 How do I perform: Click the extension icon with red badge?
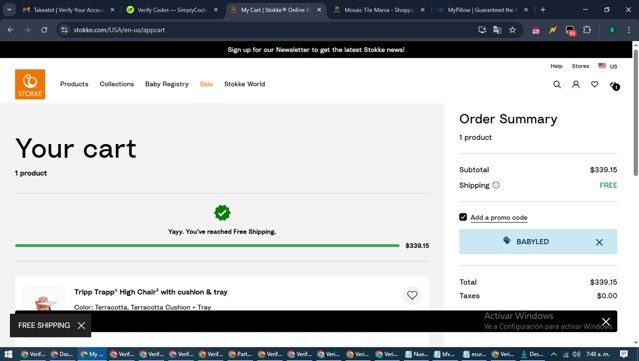[570, 30]
